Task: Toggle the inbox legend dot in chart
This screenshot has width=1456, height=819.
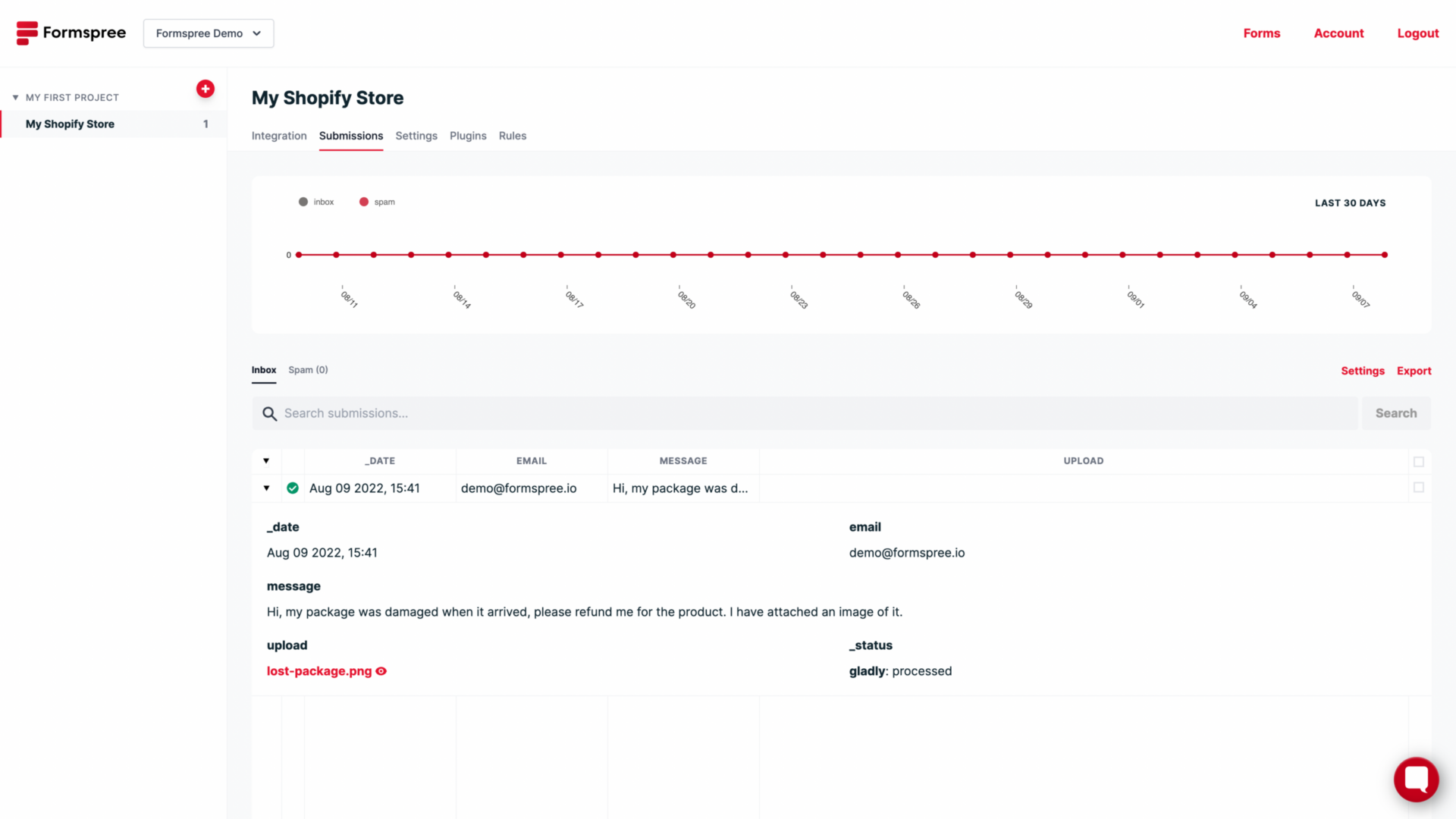Action: point(303,202)
